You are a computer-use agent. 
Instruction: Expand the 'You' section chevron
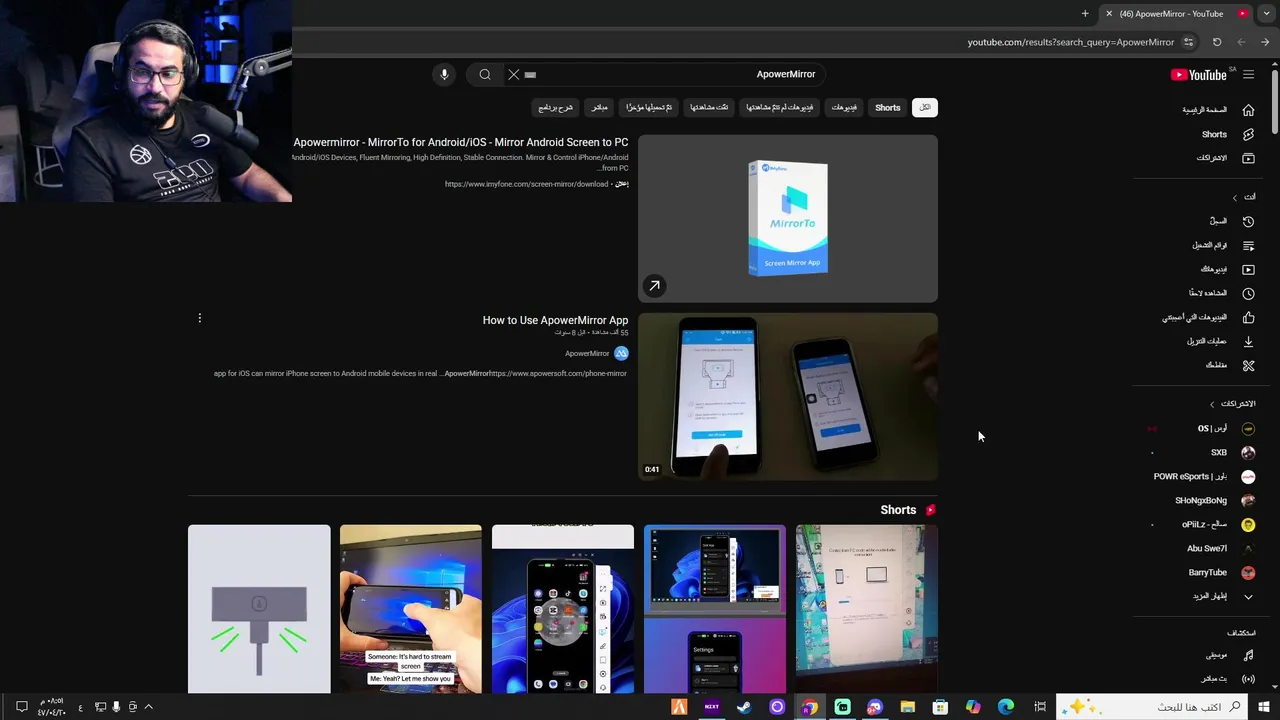[x=1235, y=197]
